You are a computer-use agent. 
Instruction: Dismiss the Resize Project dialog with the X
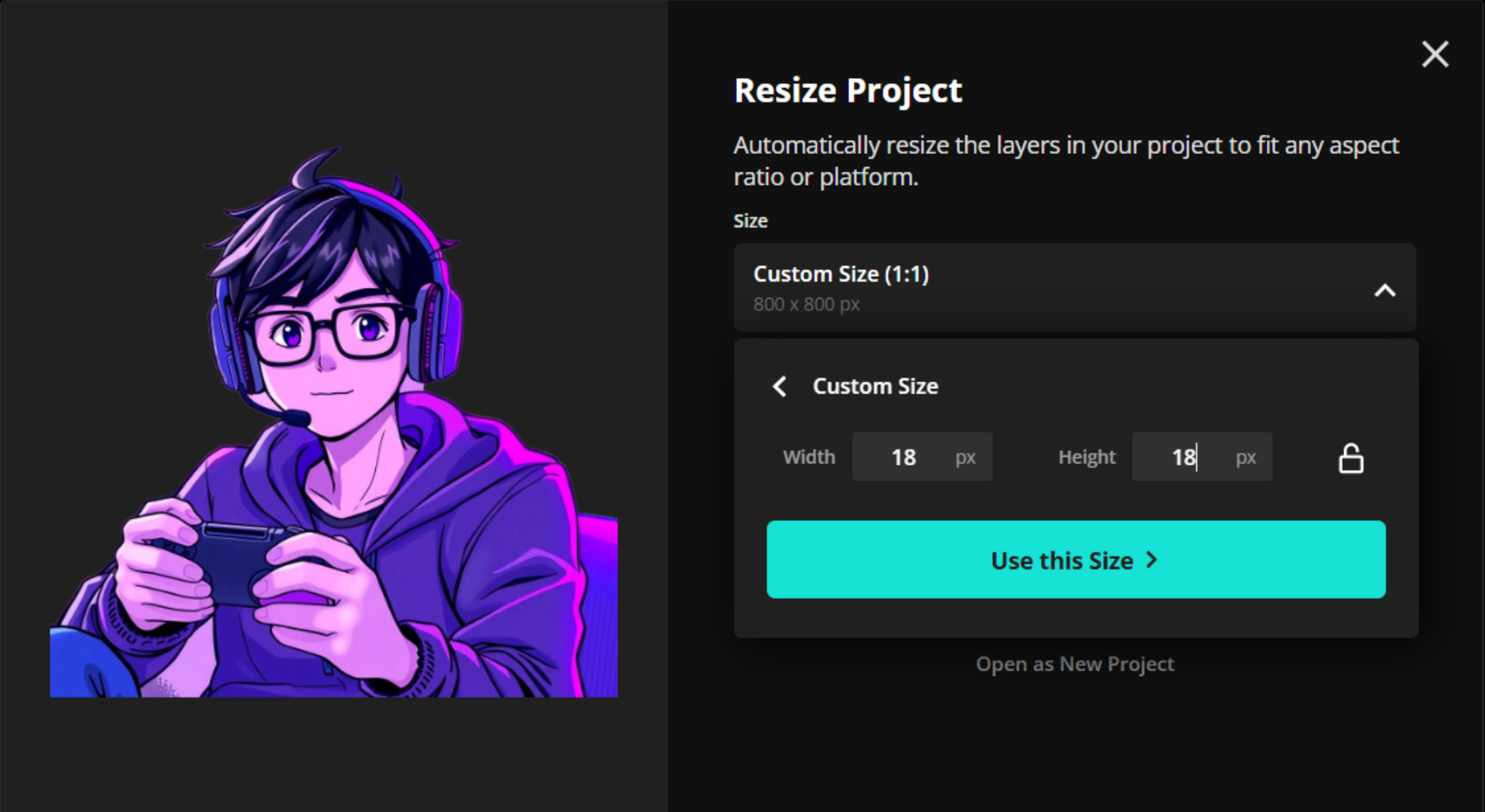tap(1435, 54)
